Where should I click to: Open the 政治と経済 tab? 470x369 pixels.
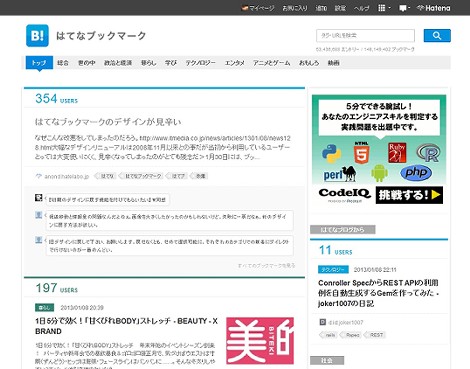coord(118,63)
